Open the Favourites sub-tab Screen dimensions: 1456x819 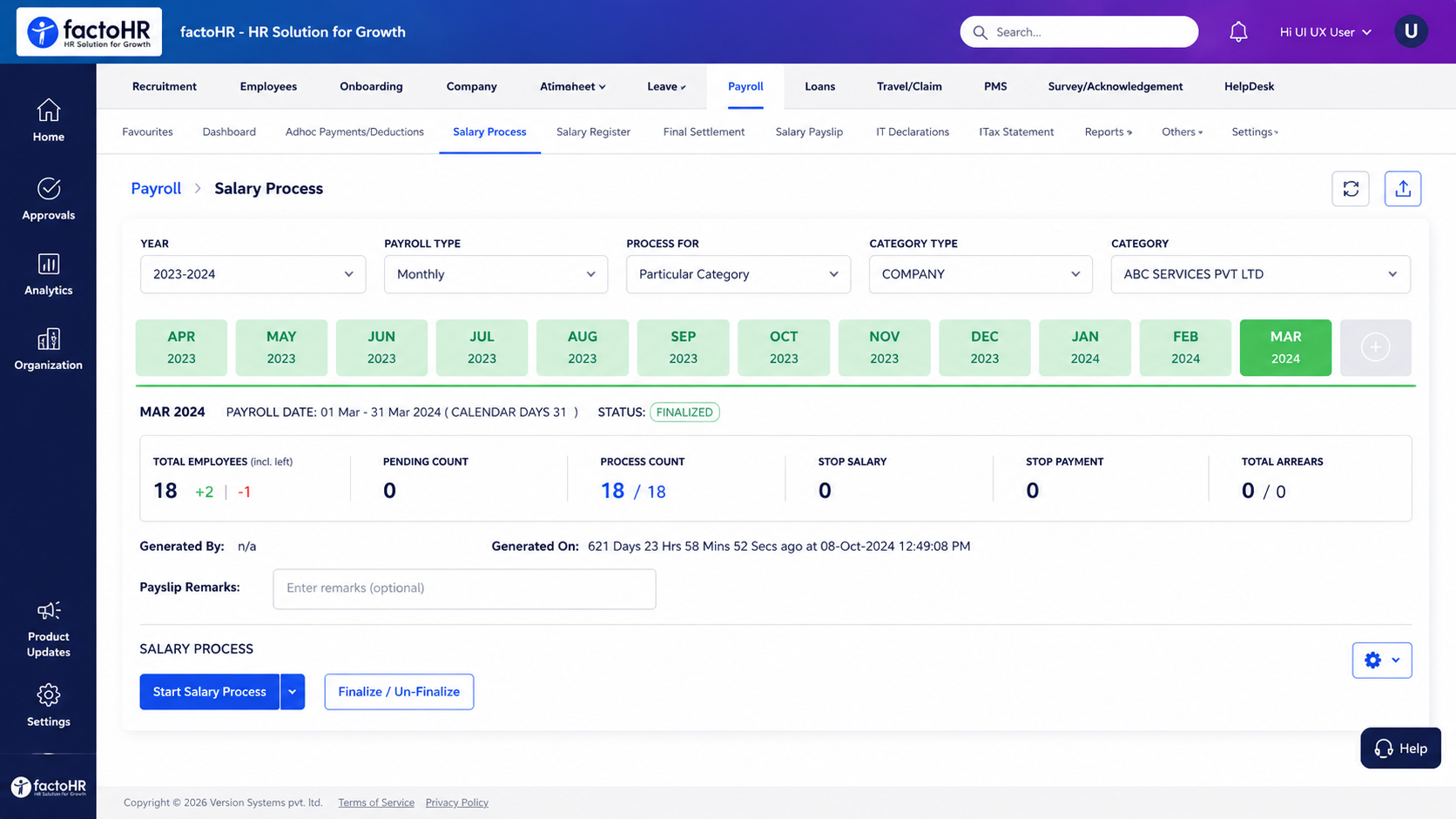tap(147, 132)
